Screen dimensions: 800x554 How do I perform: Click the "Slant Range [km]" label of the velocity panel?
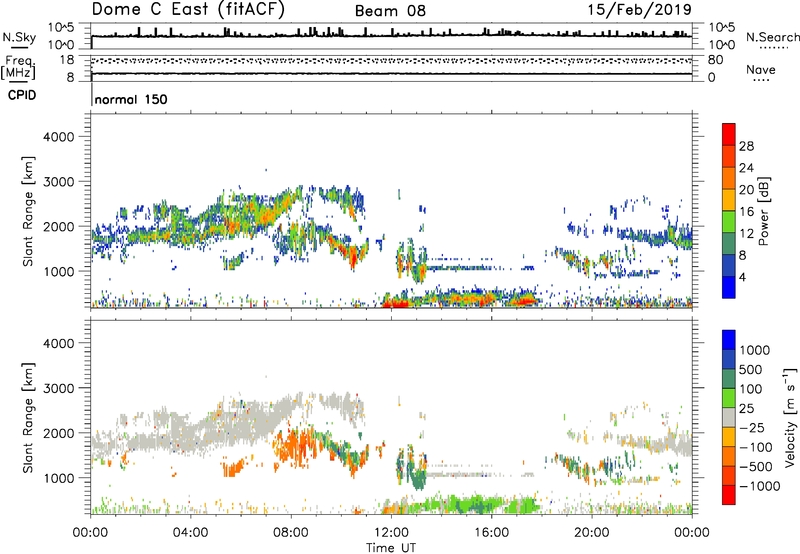pos(28,417)
